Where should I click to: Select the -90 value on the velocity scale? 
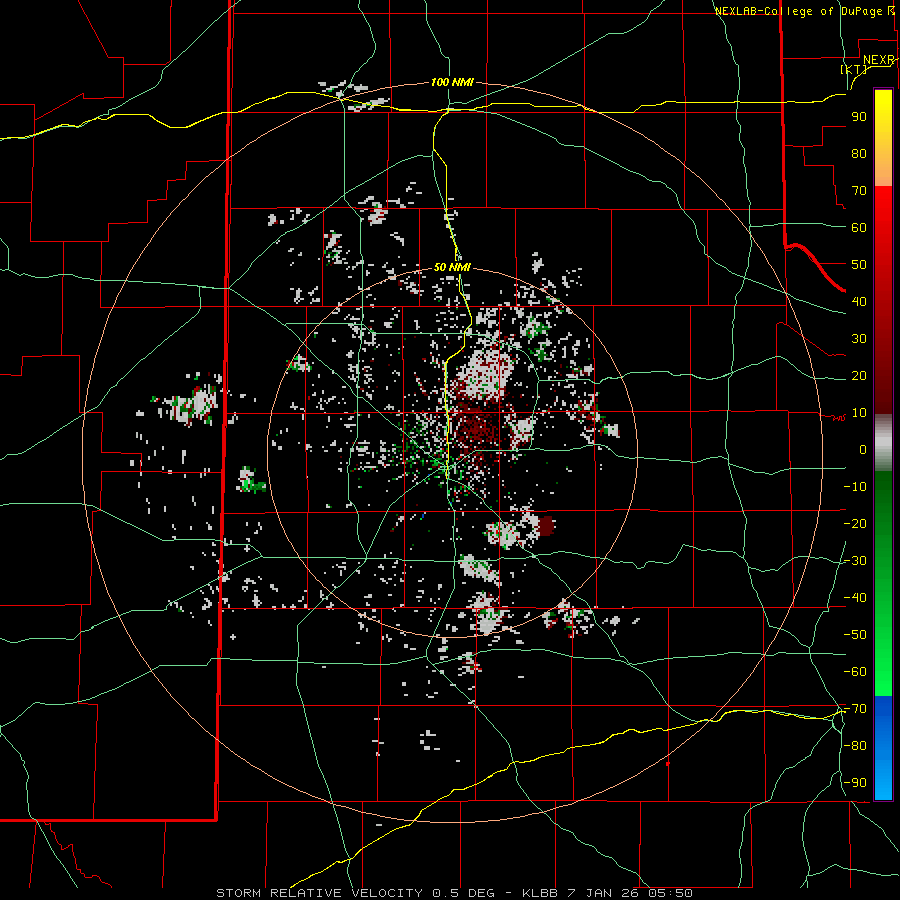(x=855, y=782)
